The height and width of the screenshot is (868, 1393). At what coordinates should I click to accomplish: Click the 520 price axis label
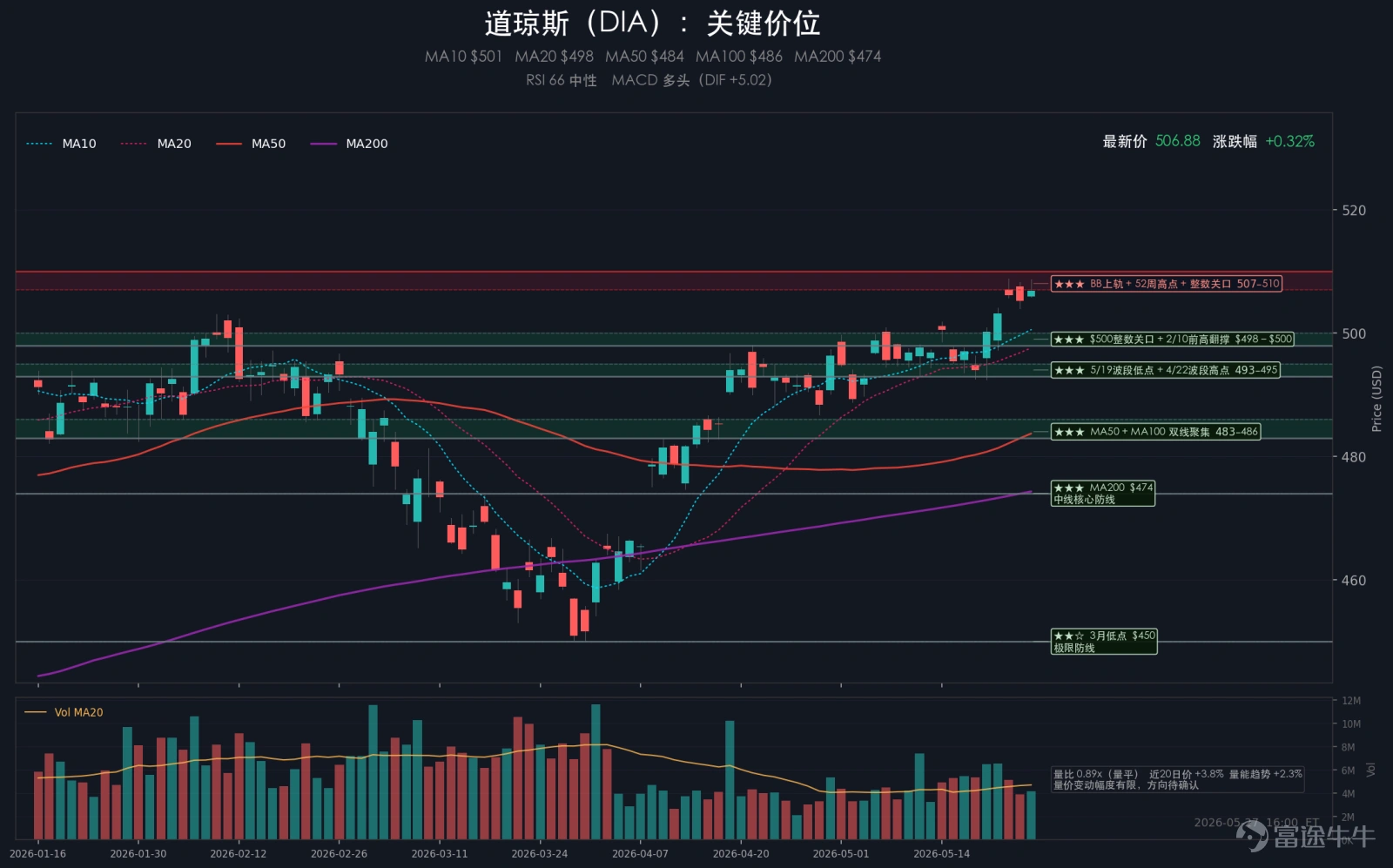1354,211
